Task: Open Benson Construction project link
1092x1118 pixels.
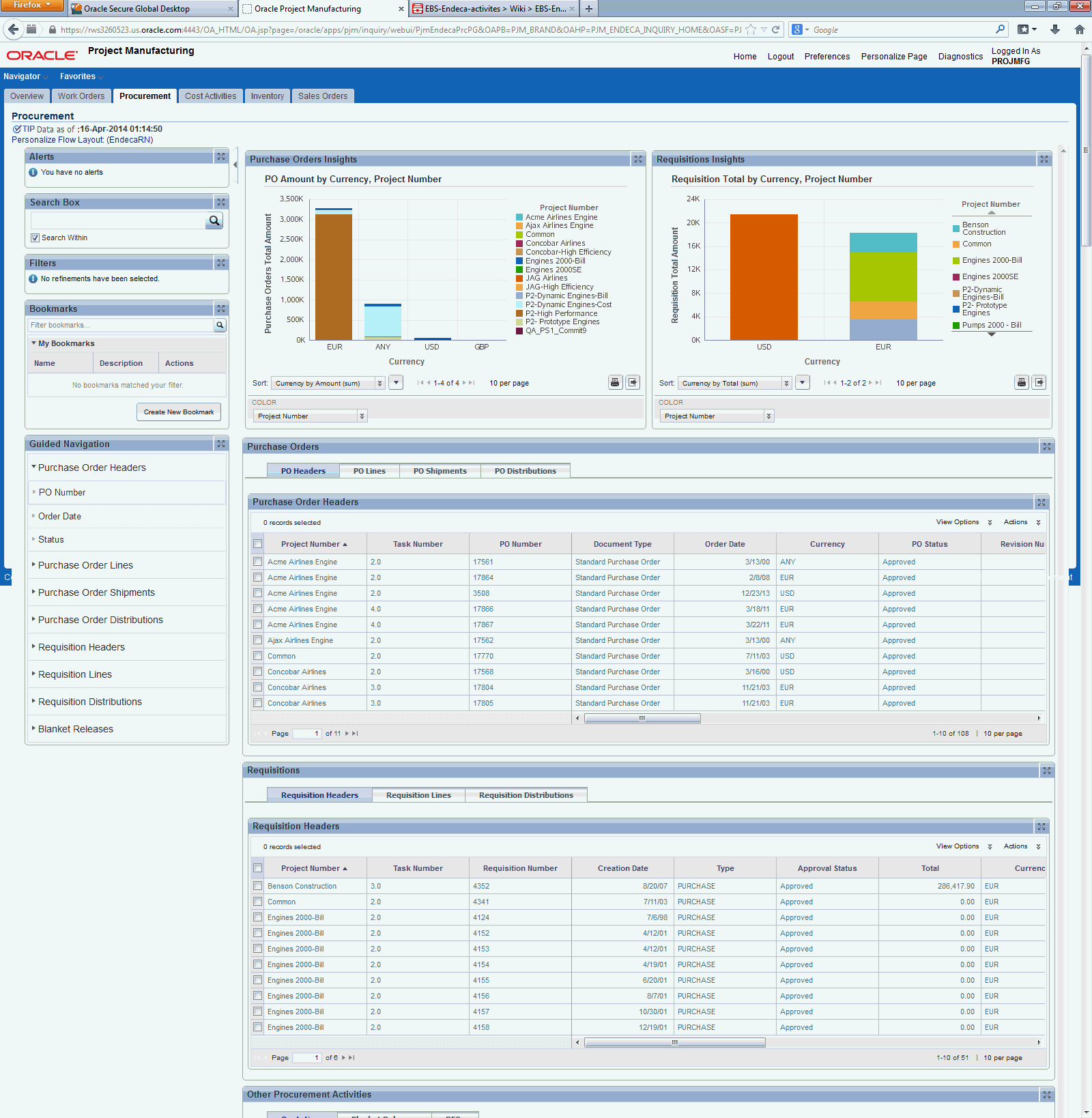Action: (x=302, y=886)
